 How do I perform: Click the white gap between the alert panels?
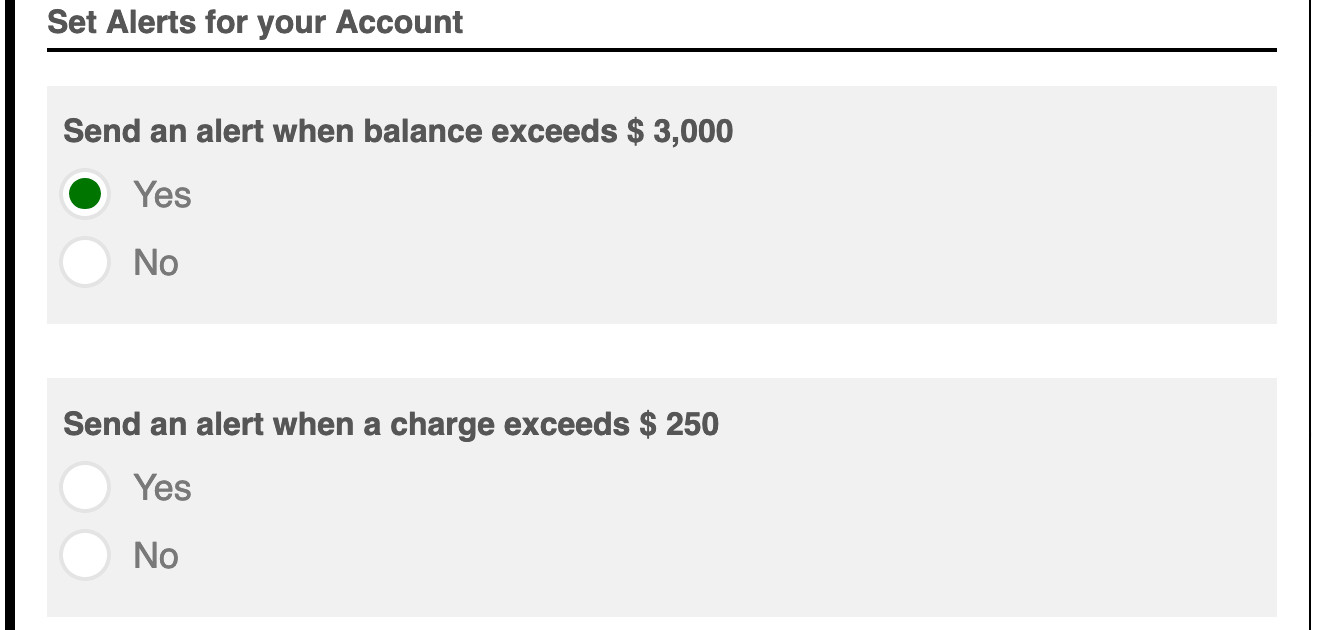point(661,350)
